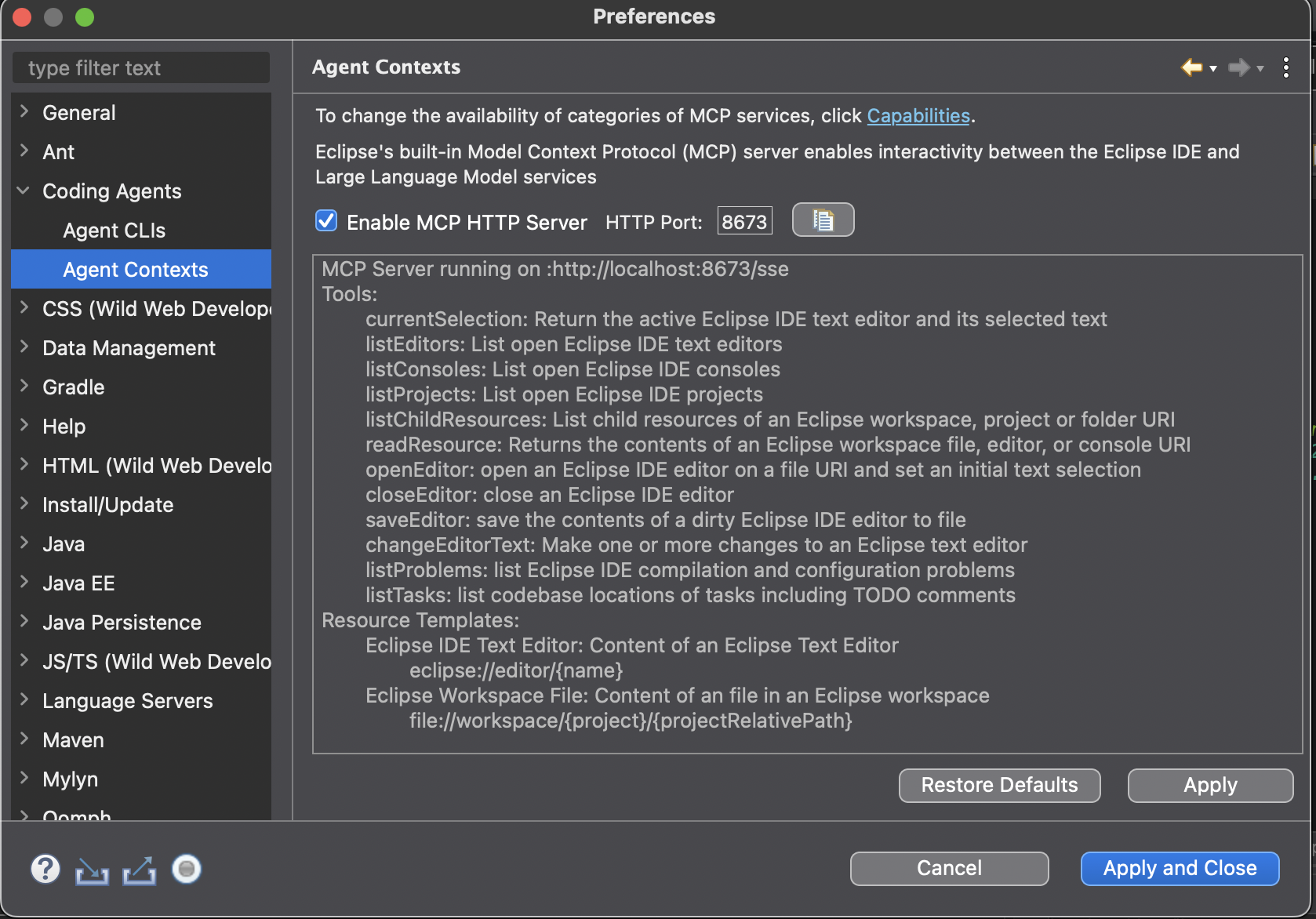The height and width of the screenshot is (919, 1316).
Task: Go back with the yellow arrow icon
Action: click(1191, 67)
